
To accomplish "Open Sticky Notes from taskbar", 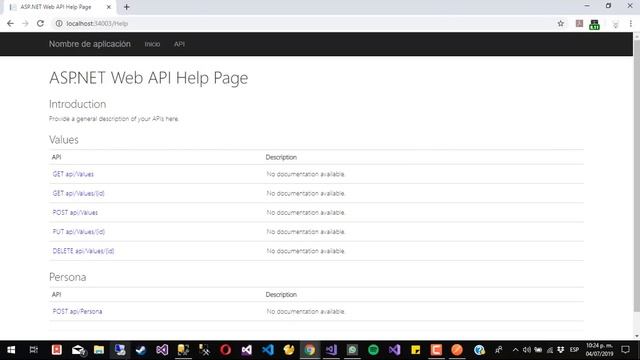I will pyautogui.click(x=416, y=350).
